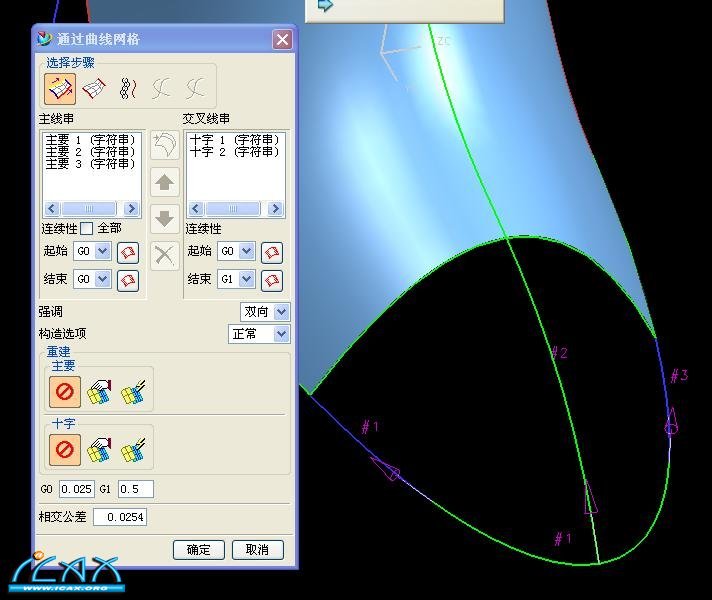Image resolution: width=712 pixels, height=600 pixels.
Task: Enable the 全部 continuity checkbox
Action: (87, 229)
